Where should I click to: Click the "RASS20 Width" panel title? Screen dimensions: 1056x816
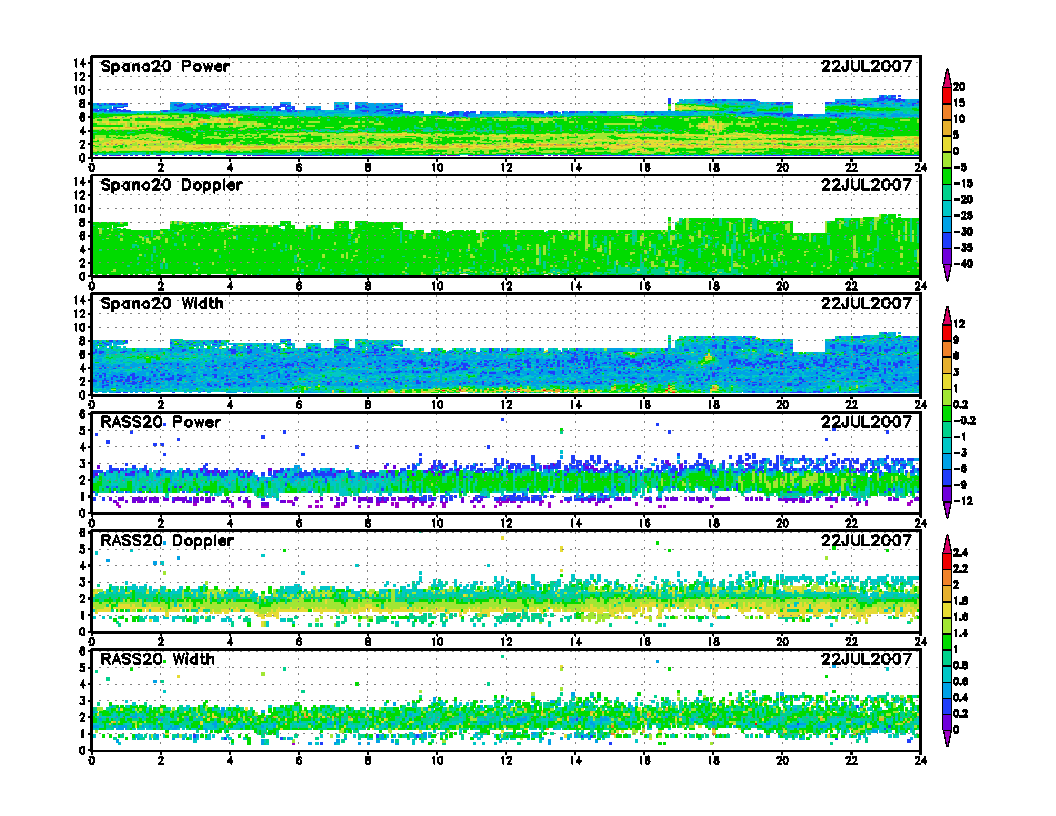[157, 659]
